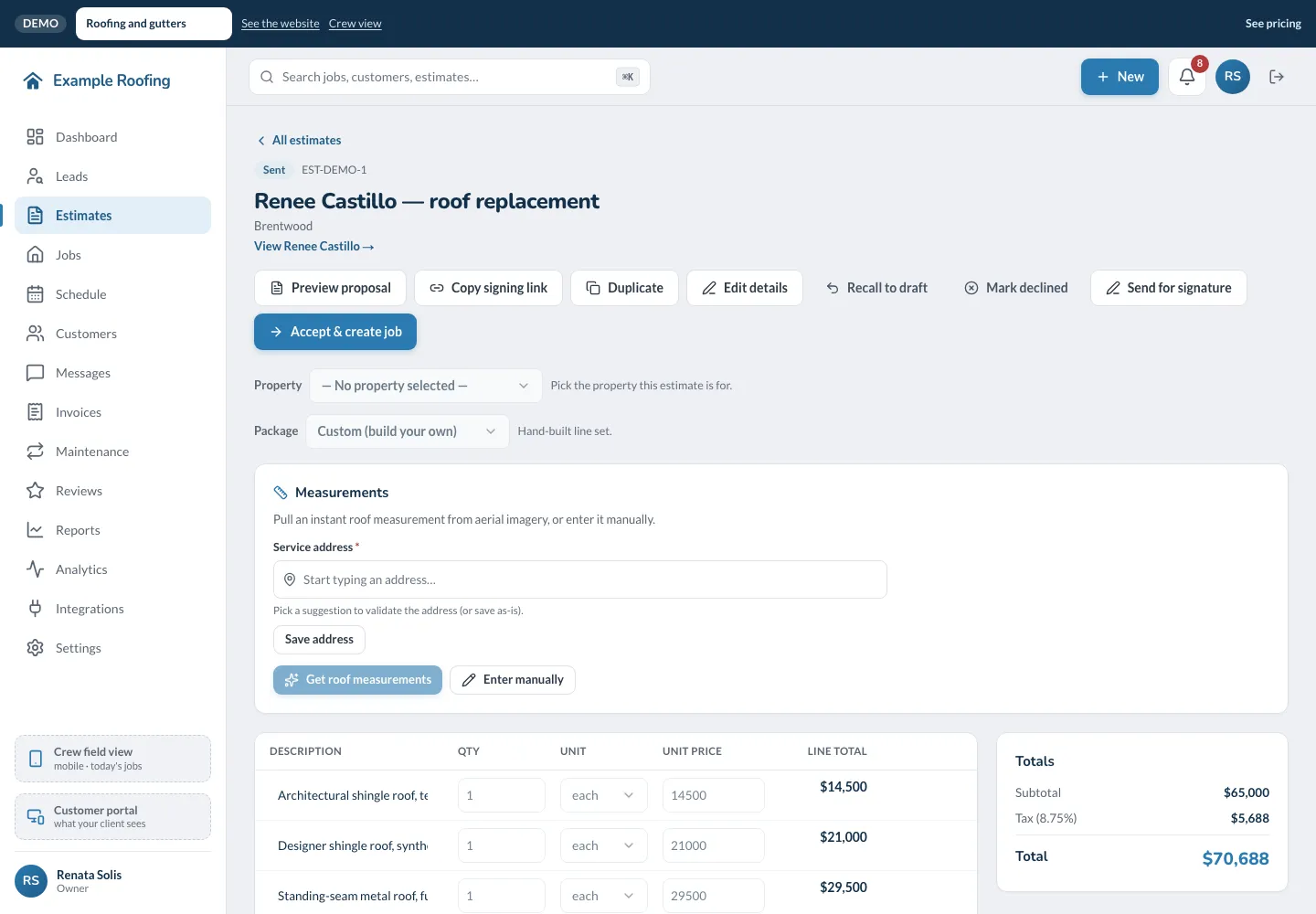Open the Jobs section

coord(112,255)
